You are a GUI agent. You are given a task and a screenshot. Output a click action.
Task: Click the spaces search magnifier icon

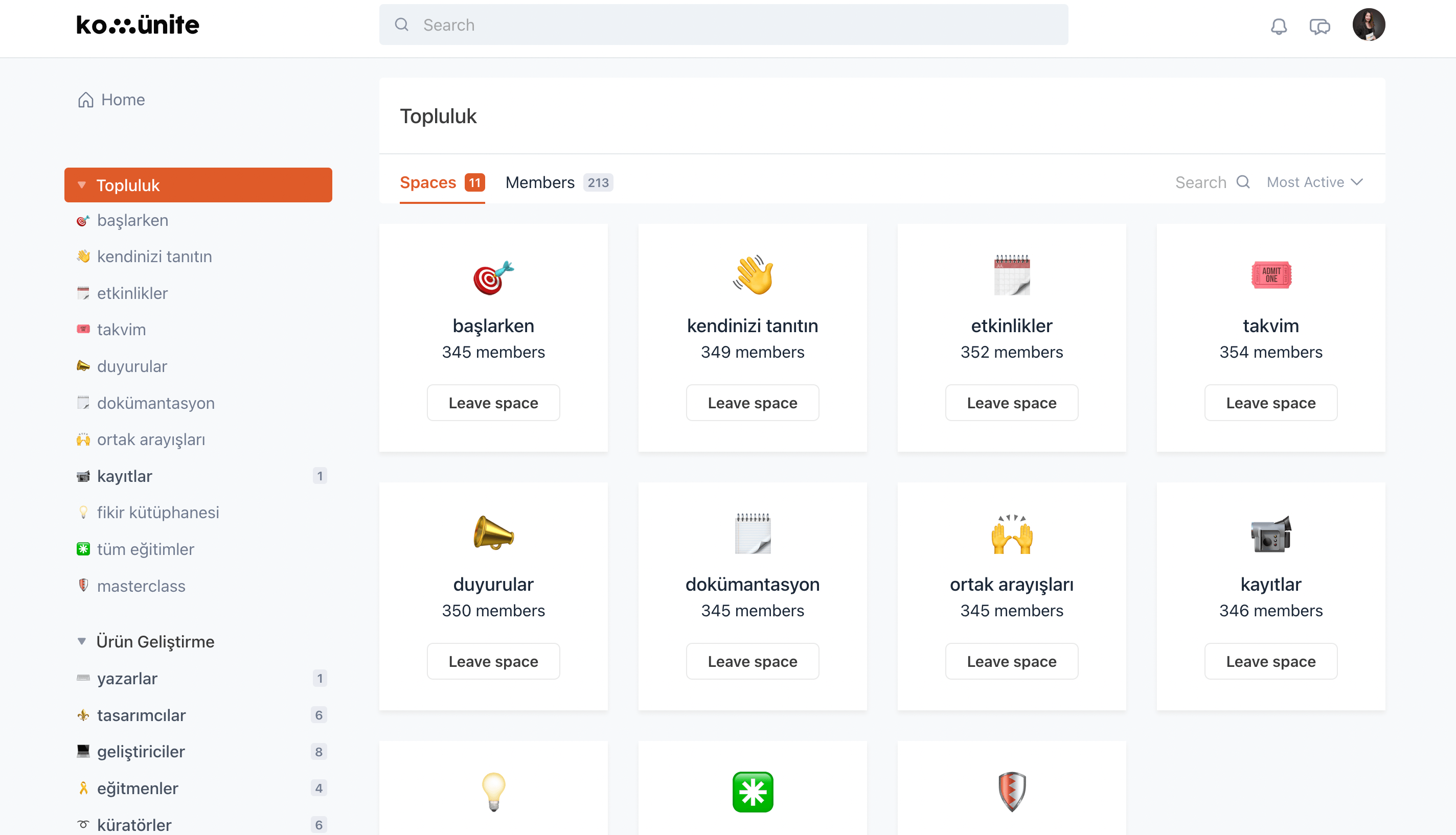pyautogui.click(x=1243, y=182)
